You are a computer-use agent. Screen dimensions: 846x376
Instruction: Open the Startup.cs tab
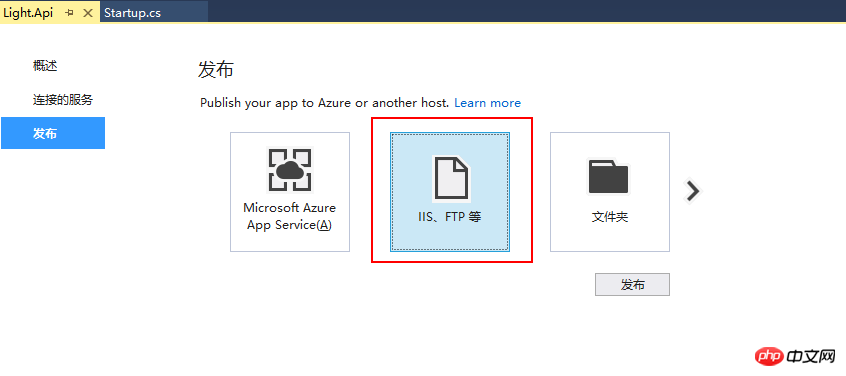pyautogui.click(x=132, y=13)
